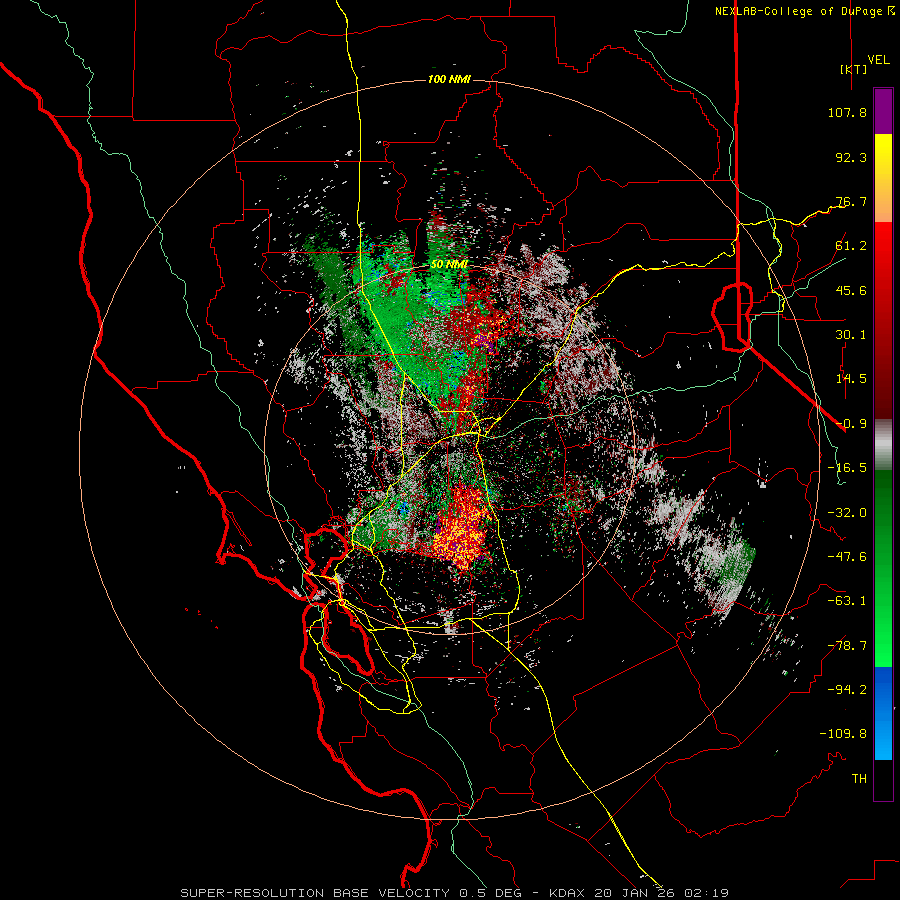Click the 100 NMI range ring label
Image resolution: width=900 pixels, height=900 pixels.
(449, 79)
